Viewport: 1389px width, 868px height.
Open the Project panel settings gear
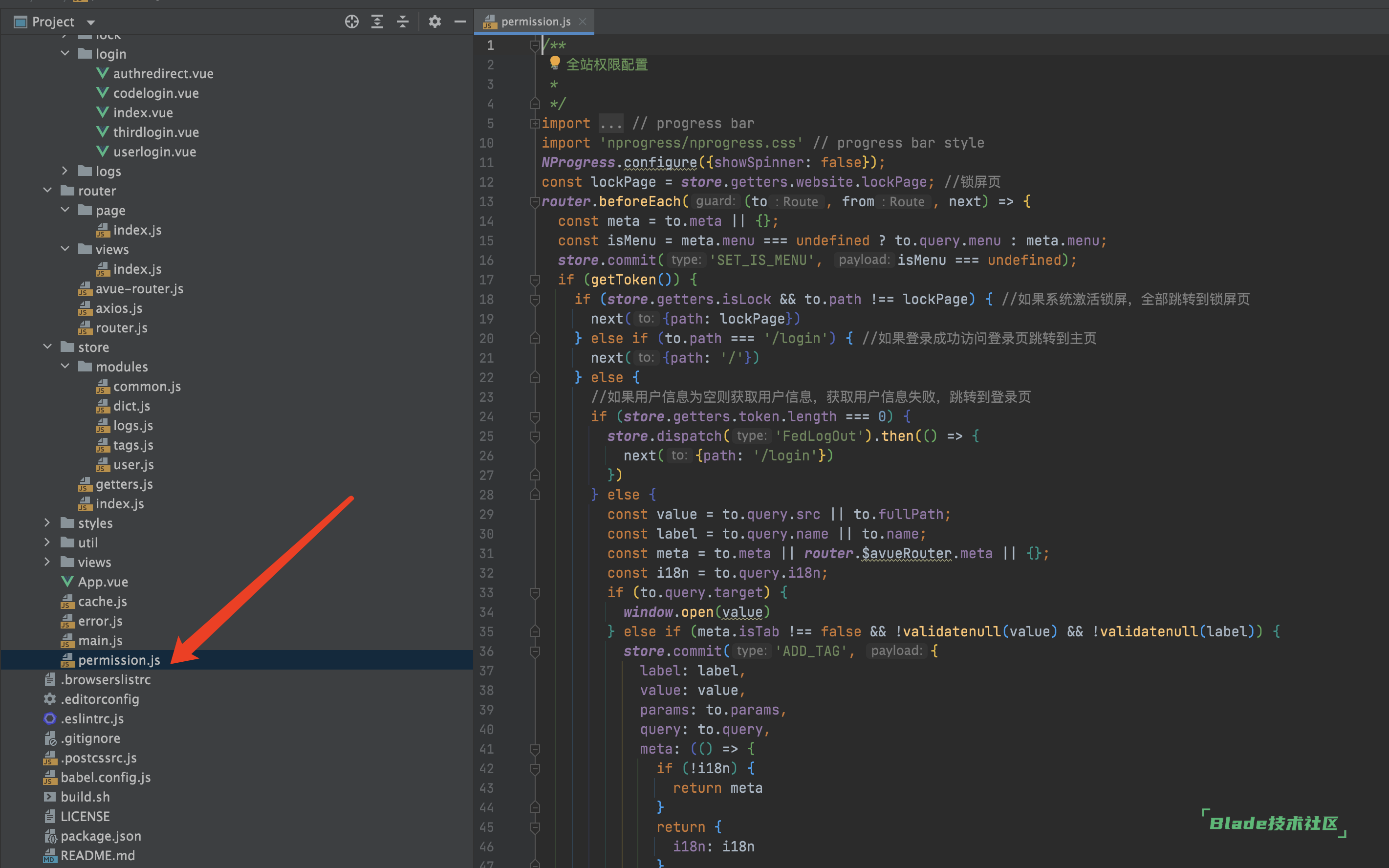tap(434, 22)
